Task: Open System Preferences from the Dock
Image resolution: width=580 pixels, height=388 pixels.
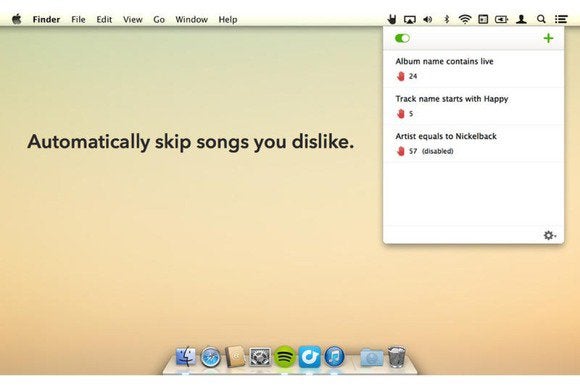Action: [x=260, y=357]
